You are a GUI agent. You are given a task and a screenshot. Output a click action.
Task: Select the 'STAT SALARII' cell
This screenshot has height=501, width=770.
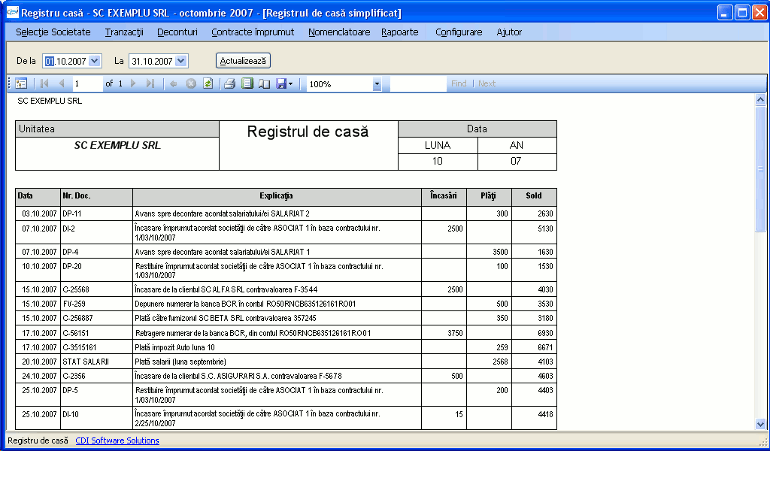96,362
